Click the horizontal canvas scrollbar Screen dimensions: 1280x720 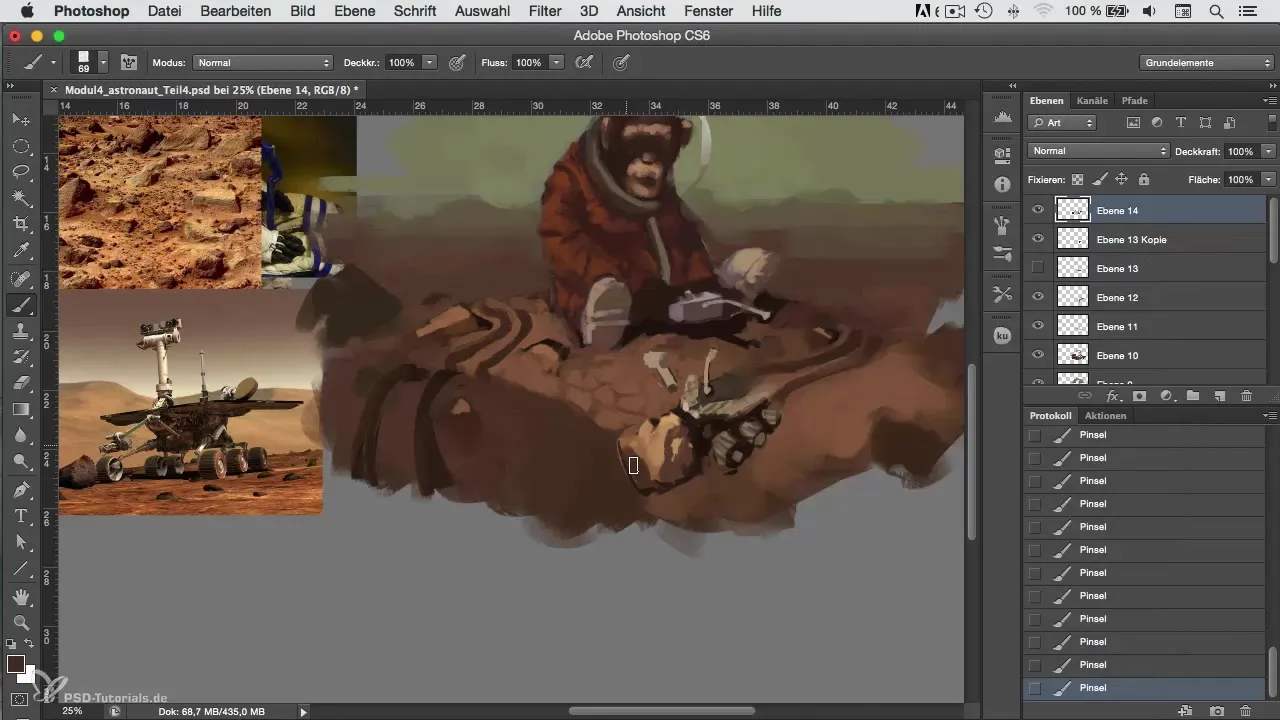pos(661,711)
